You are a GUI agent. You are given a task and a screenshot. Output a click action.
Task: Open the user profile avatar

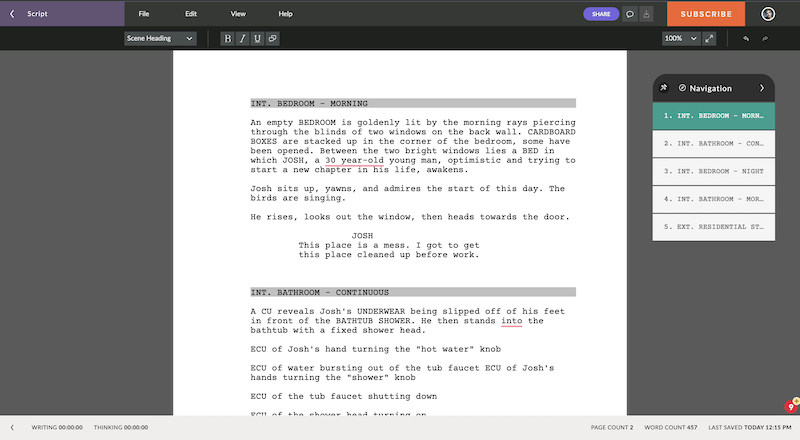click(x=768, y=14)
